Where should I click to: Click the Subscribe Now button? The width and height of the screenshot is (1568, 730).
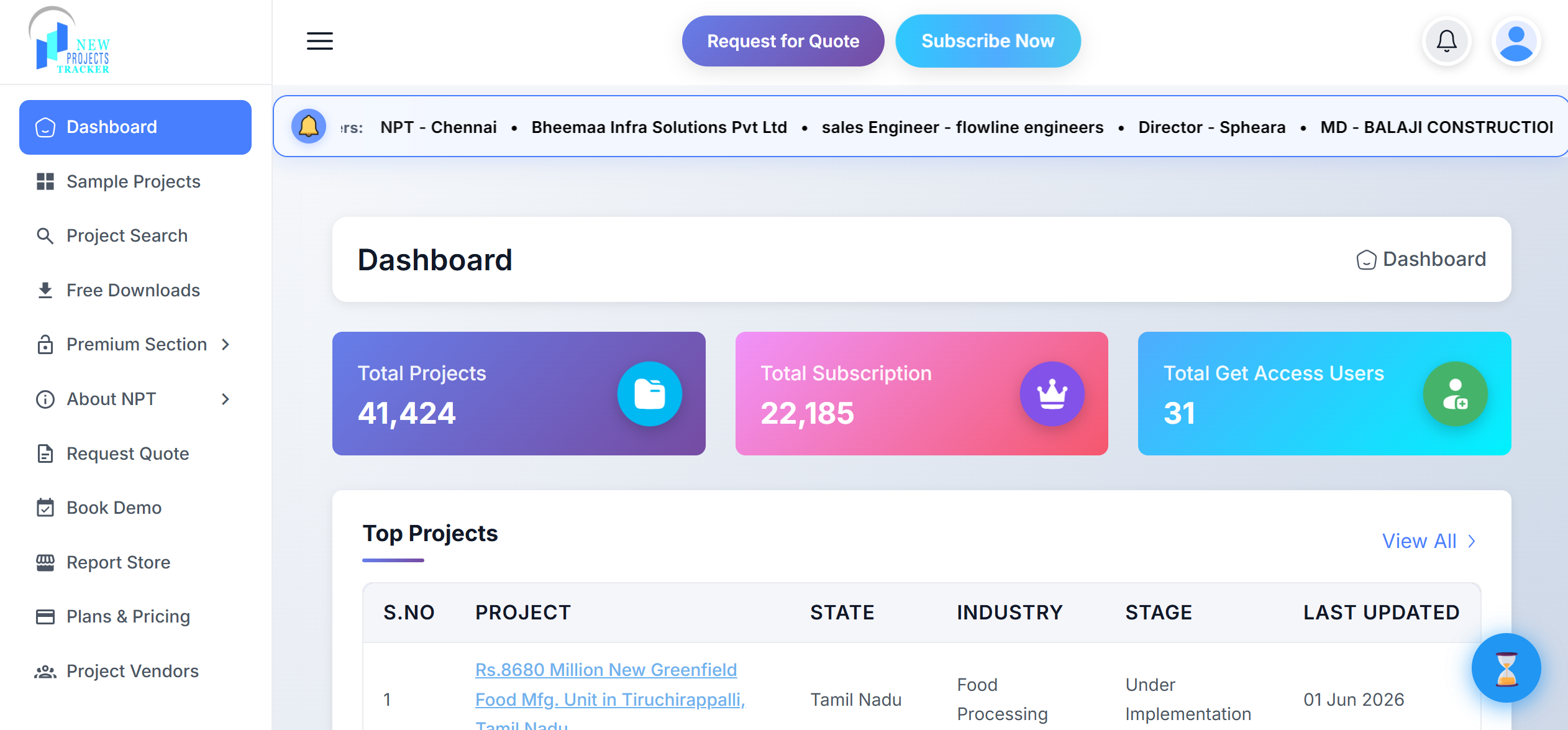coord(988,41)
